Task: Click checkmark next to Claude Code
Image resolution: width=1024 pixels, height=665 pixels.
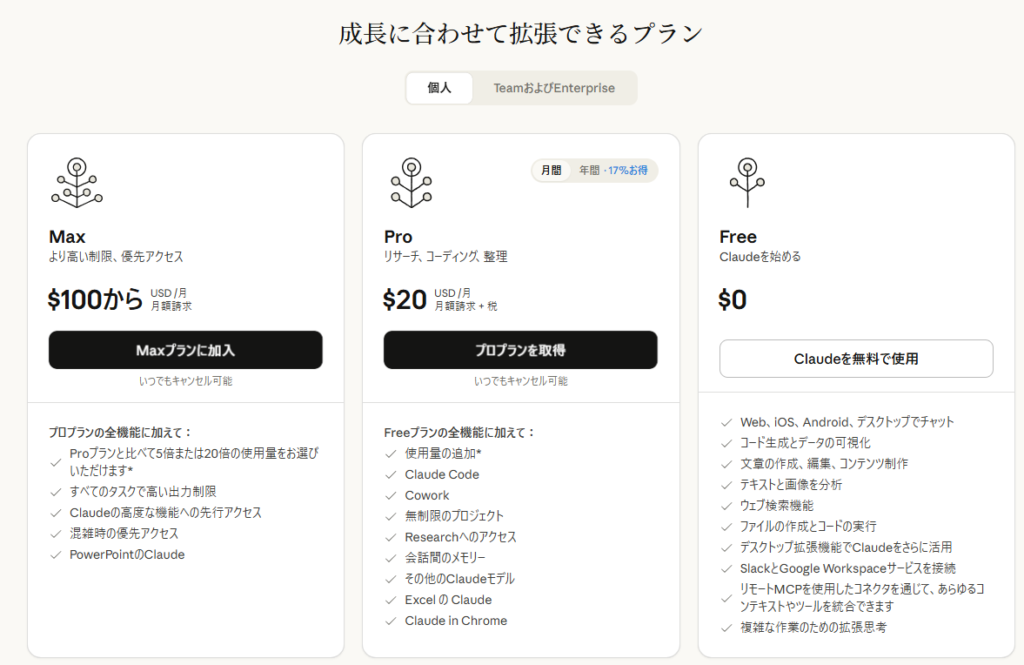Action: [x=391, y=475]
